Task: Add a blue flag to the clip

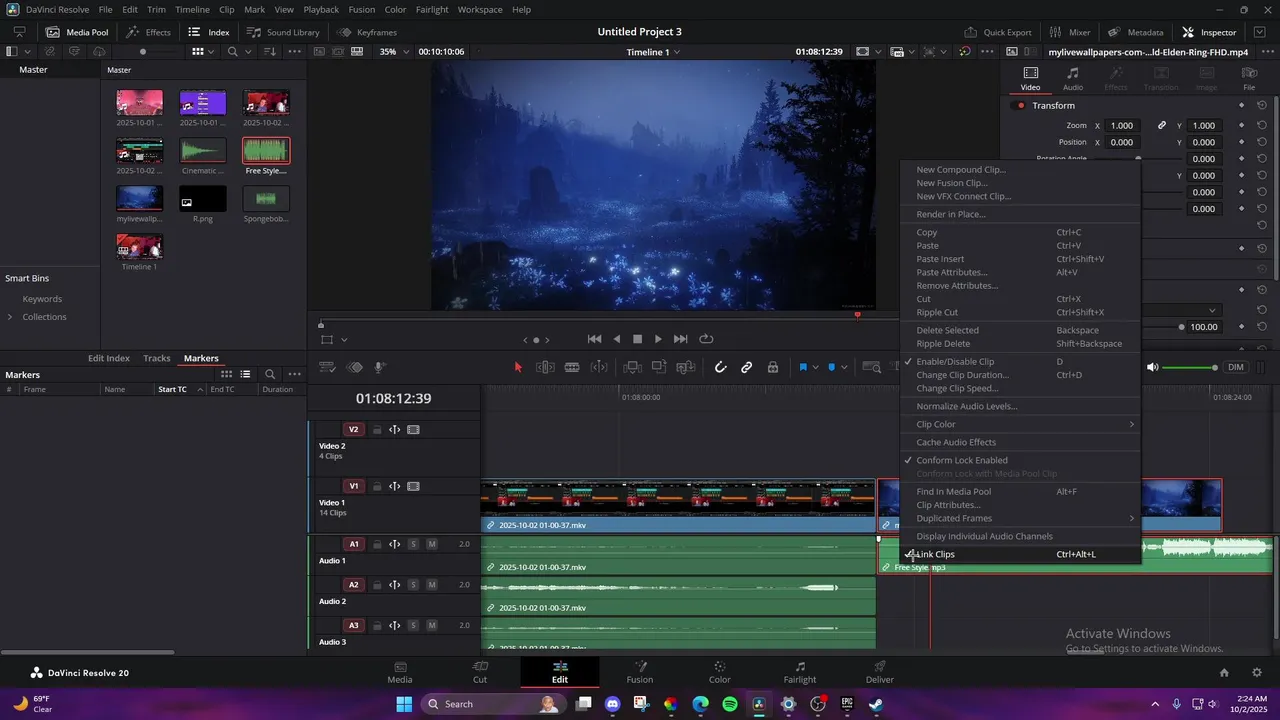Action: 802,367
